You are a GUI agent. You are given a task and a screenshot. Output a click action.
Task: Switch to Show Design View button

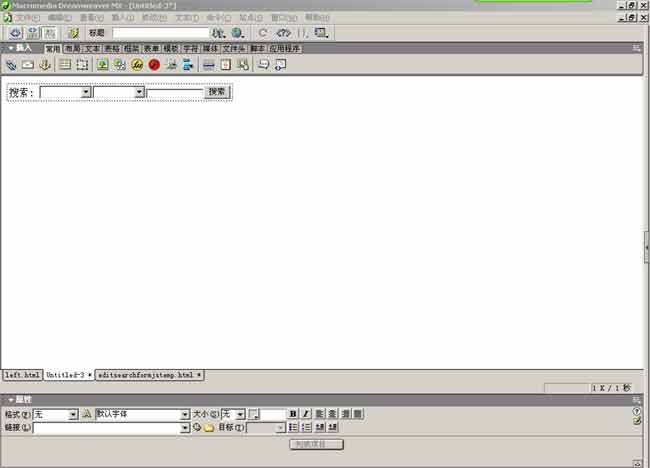pyautogui.click(x=49, y=33)
